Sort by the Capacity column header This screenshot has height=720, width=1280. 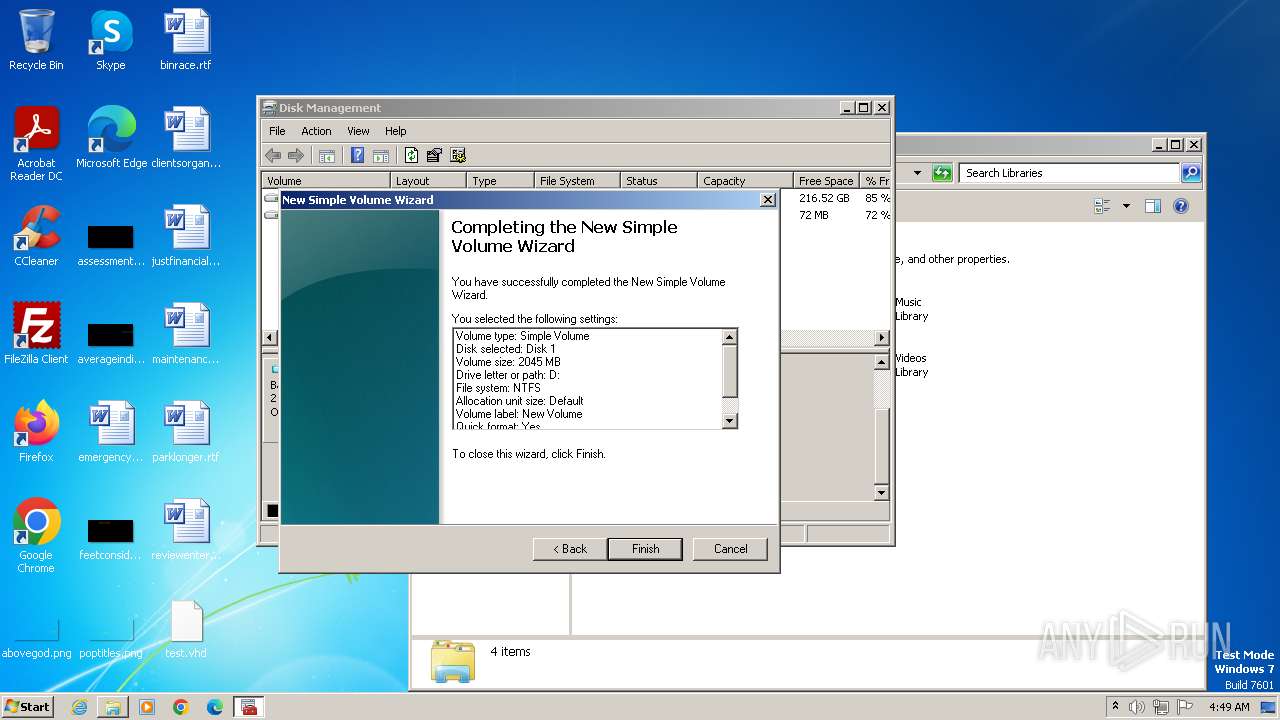[x=745, y=181]
